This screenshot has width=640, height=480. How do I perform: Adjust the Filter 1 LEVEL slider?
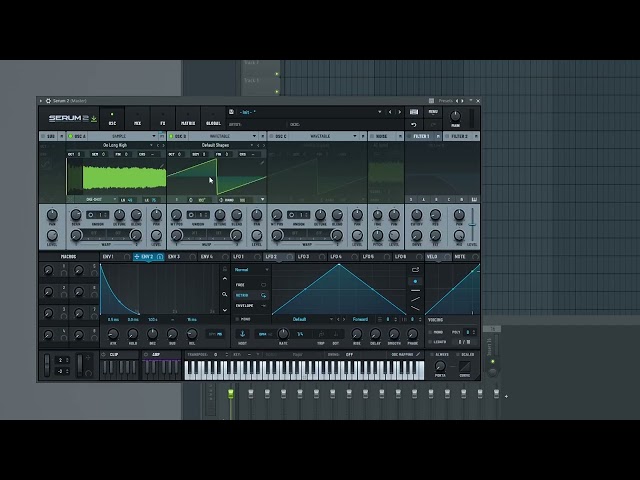pos(472,225)
